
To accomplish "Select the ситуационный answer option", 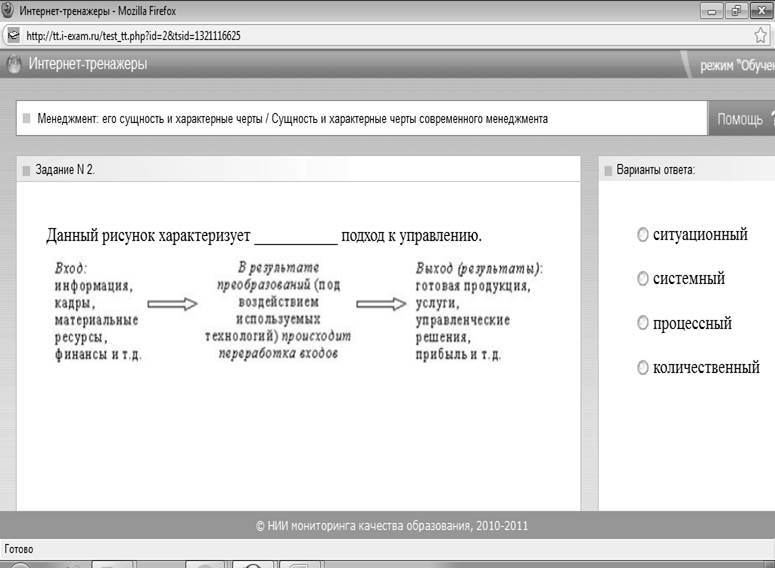I will pos(643,235).
